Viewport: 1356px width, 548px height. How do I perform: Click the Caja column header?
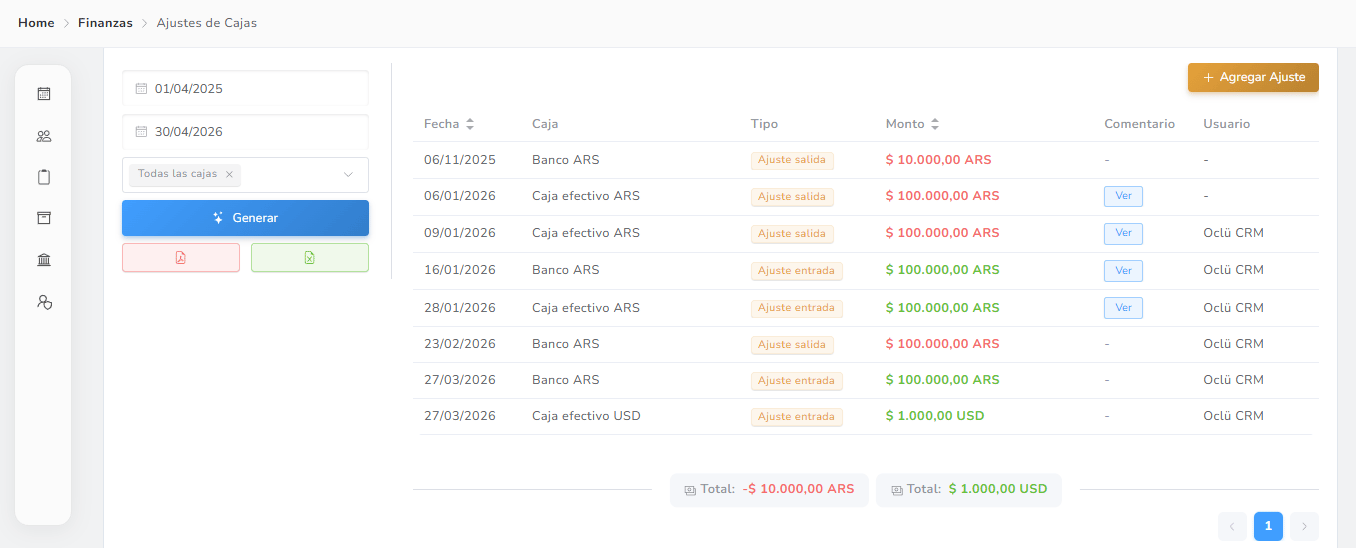click(x=545, y=124)
